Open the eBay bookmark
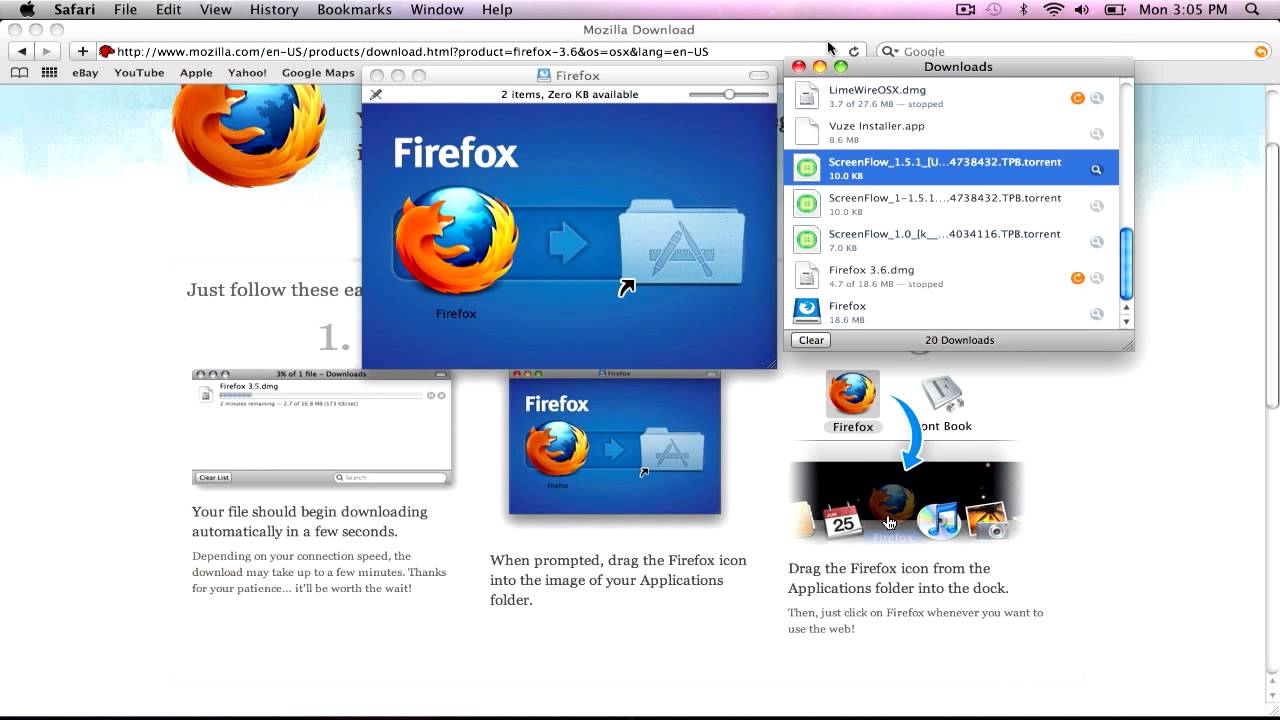1280x720 pixels. pyautogui.click(x=85, y=72)
